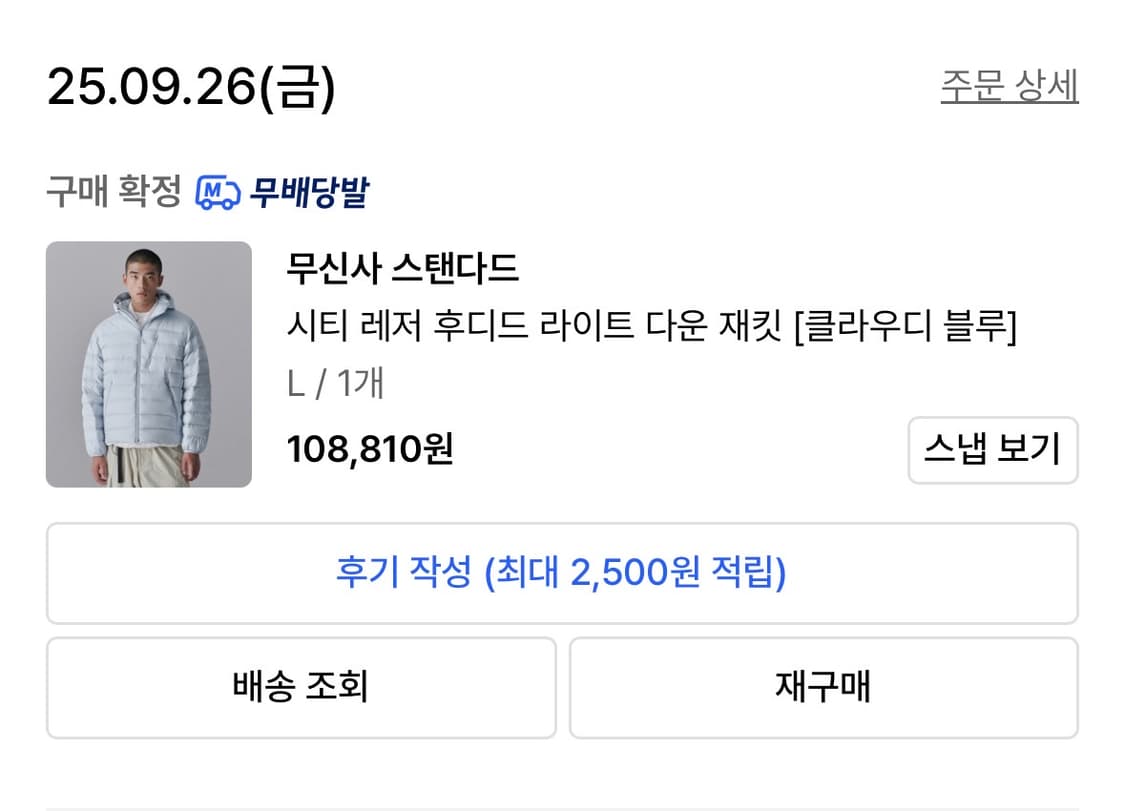Click the 최대 2,500원 적립 reward text
Screen dimensions: 1125x811
pyautogui.click(x=635, y=573)
